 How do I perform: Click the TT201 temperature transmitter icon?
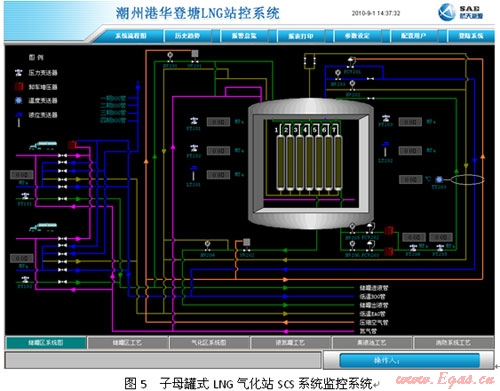(x=439, y=180)
